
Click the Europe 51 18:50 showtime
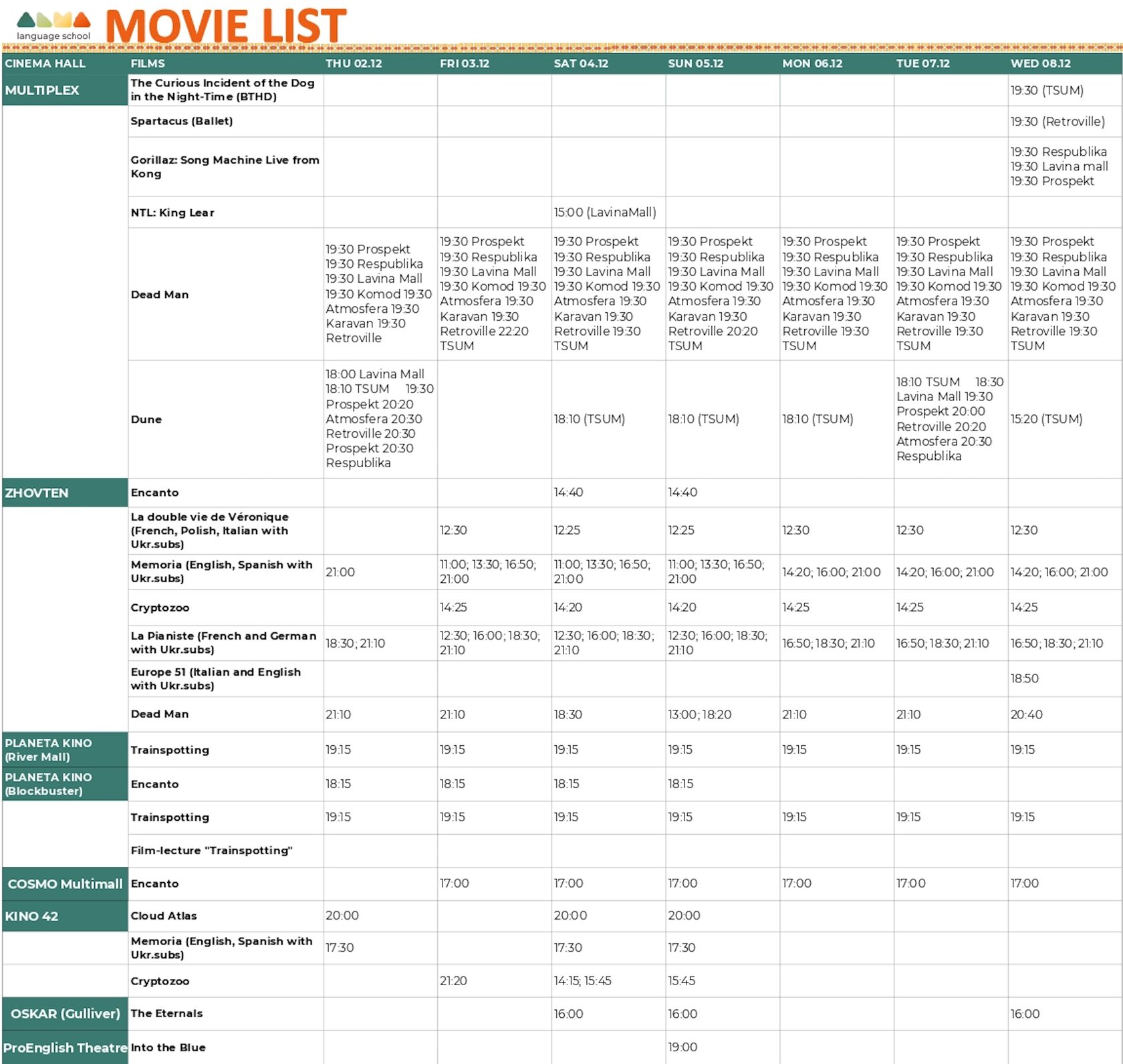[1025, 678]
